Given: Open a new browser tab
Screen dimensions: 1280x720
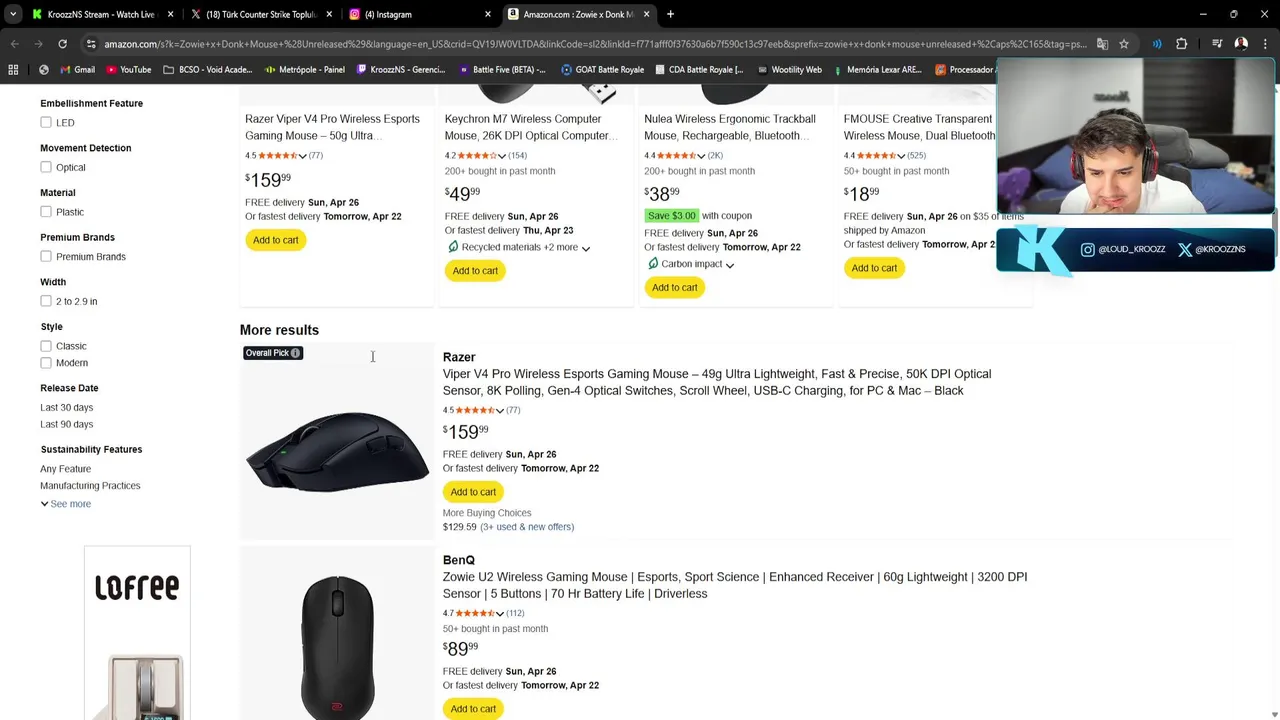Looking at the screenshot, I should [x=670, y=14].
